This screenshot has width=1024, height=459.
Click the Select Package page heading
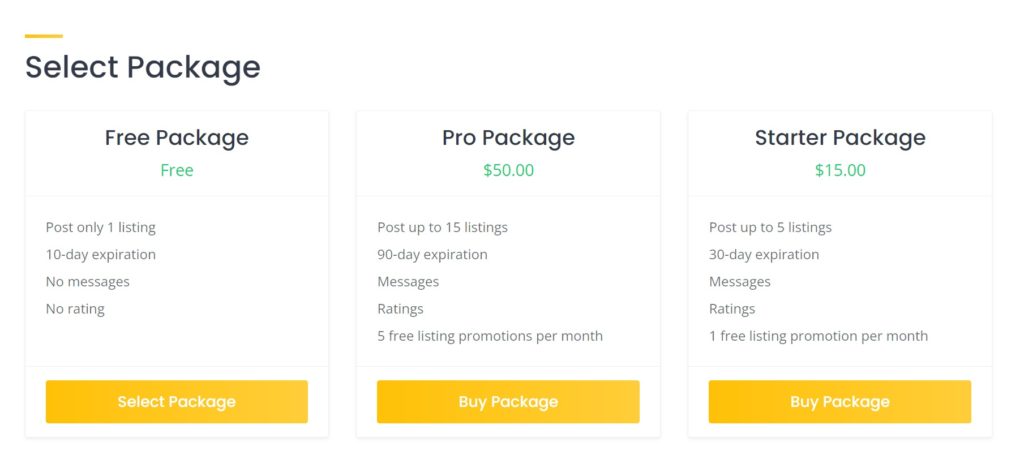[142, 67]
